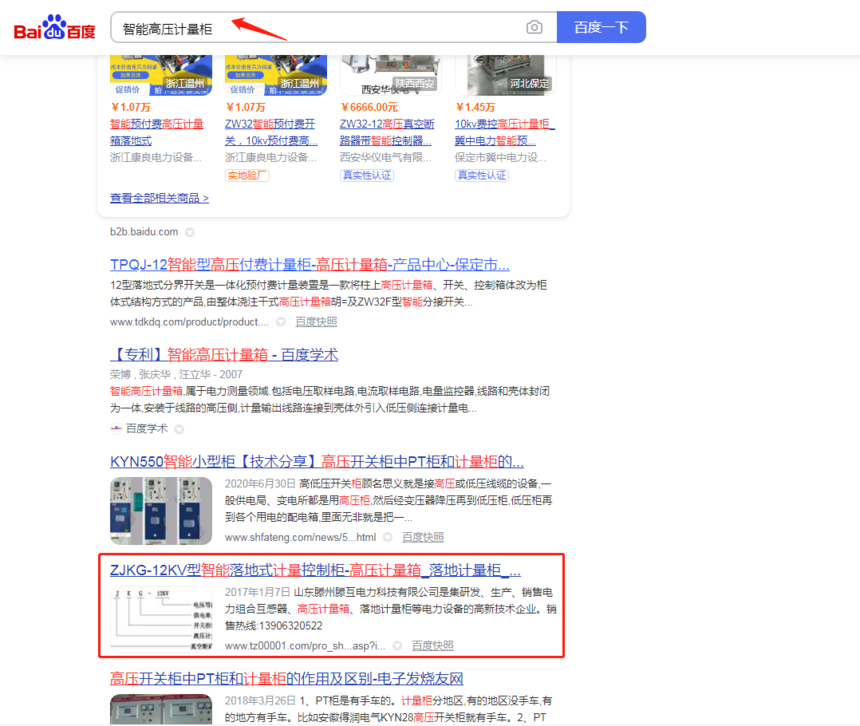This screenshot has width=860, height=726.
Task: Open 百度快照 for the tz00001.com result
Action: tap(433, 646)
